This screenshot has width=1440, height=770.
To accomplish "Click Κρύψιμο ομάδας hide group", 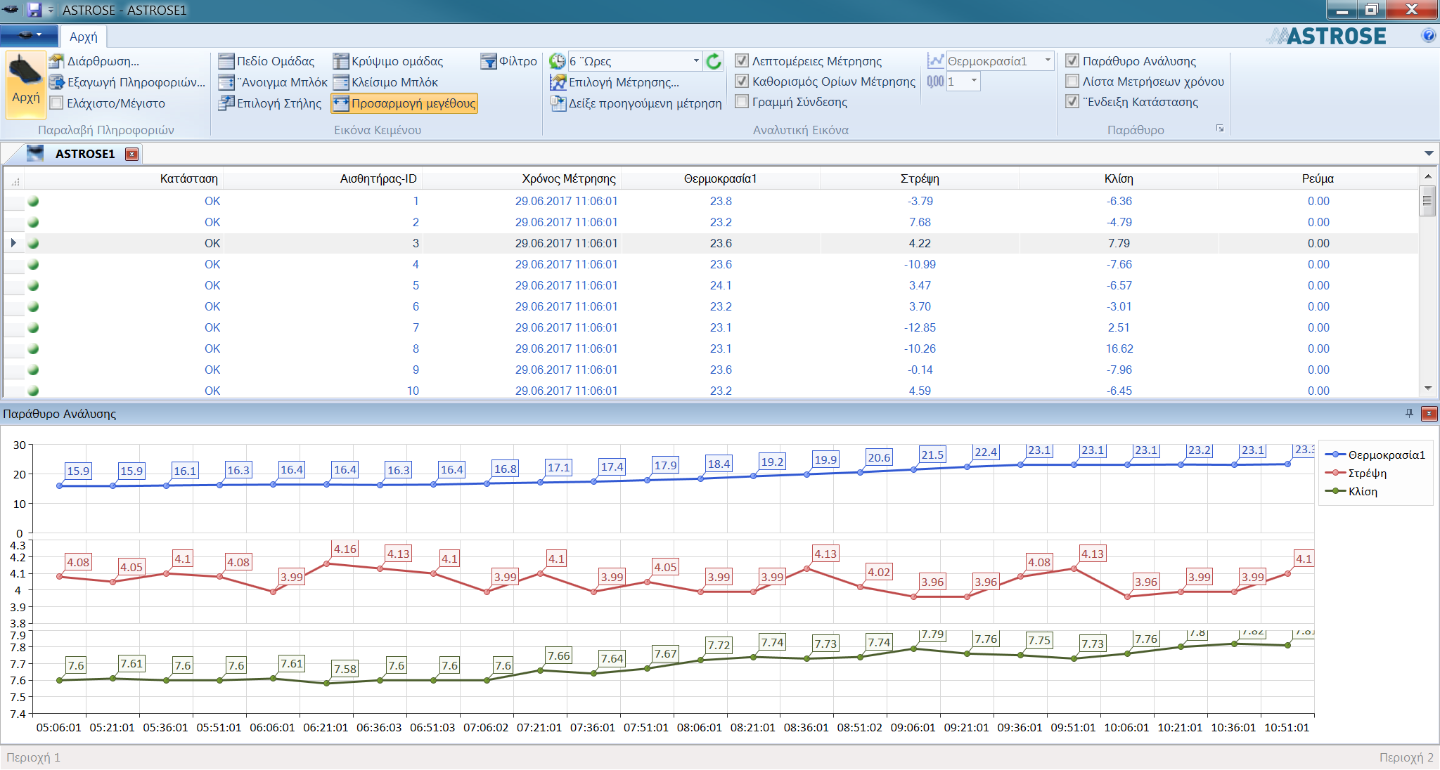I will [388, 61].
